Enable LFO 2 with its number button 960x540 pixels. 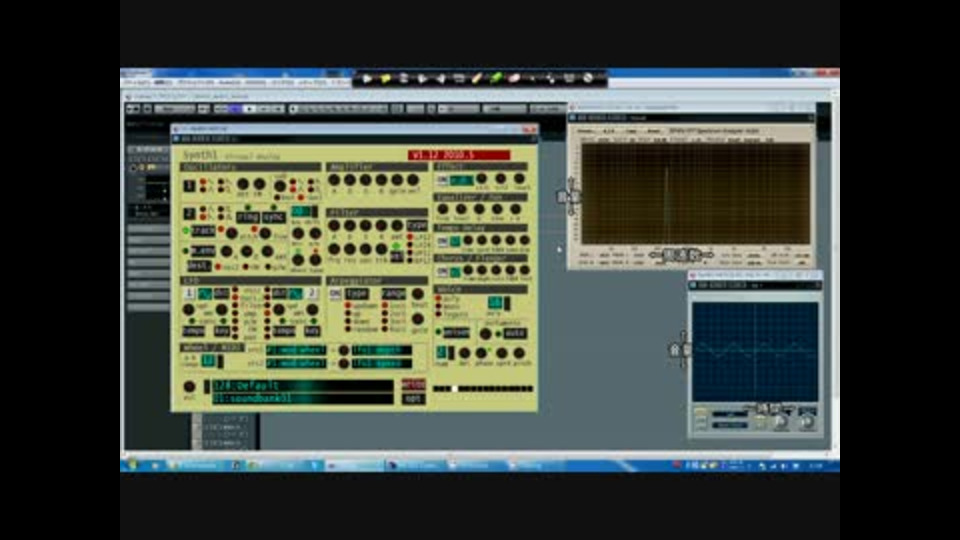pyautogui.click(x=312, y=293)
